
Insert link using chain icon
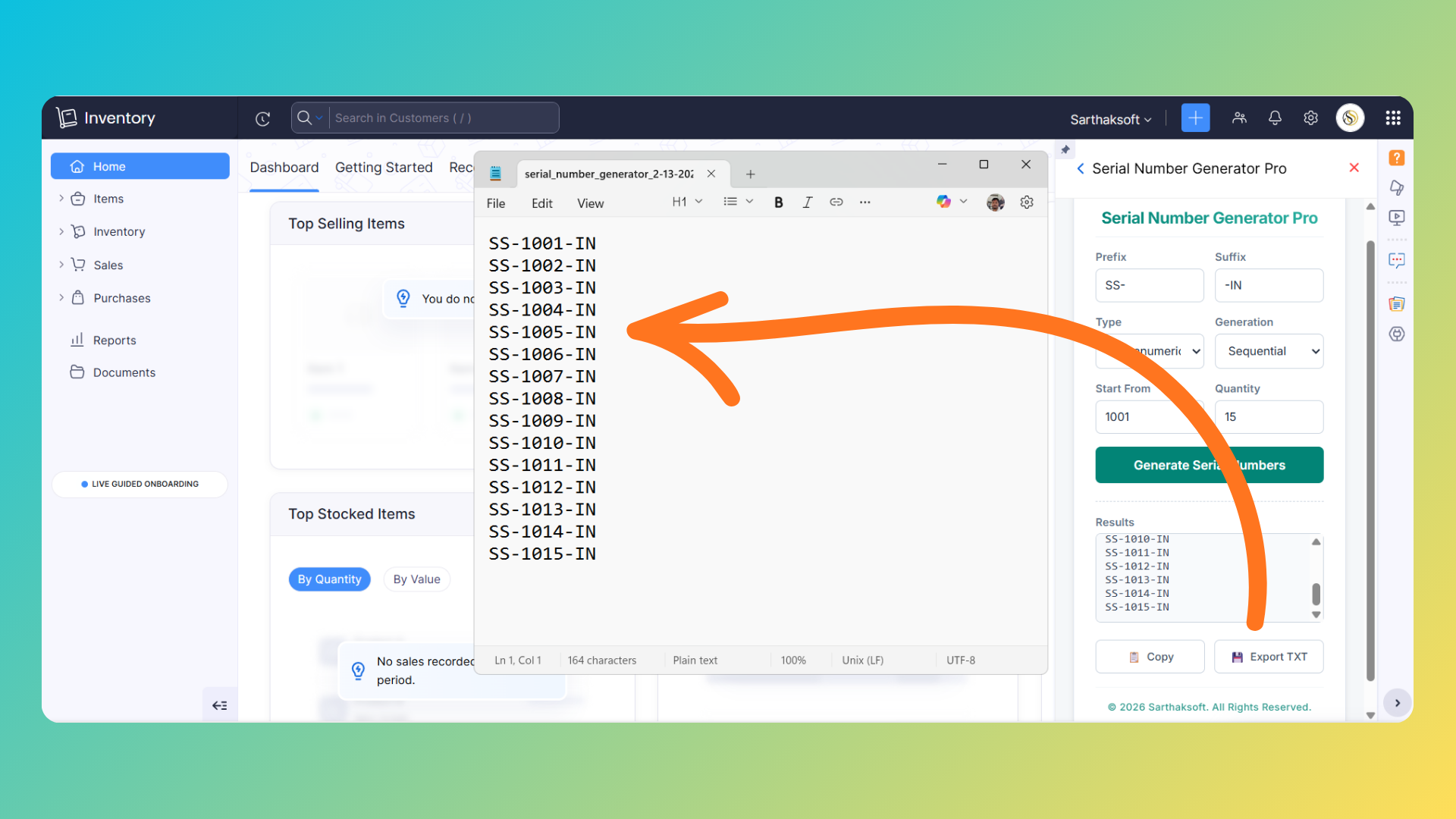click(x=836, y=202)
